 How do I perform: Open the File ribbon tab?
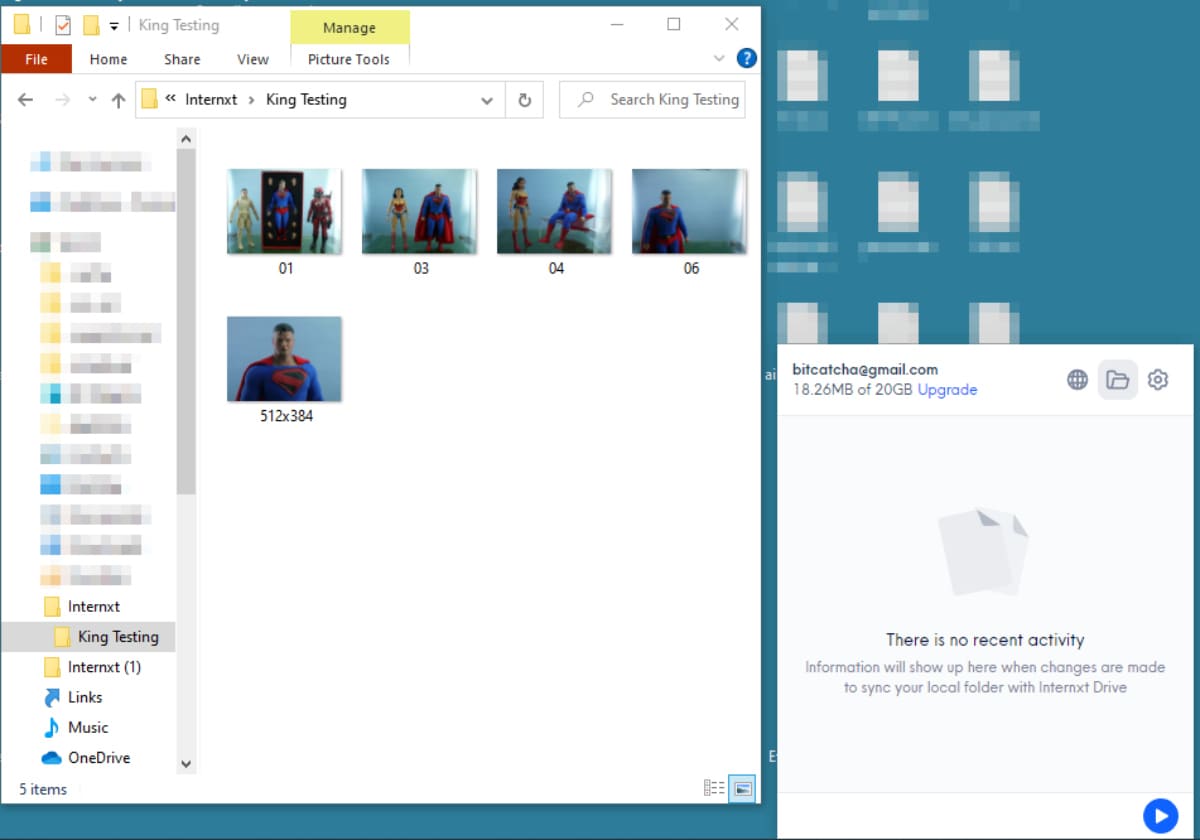36,59
